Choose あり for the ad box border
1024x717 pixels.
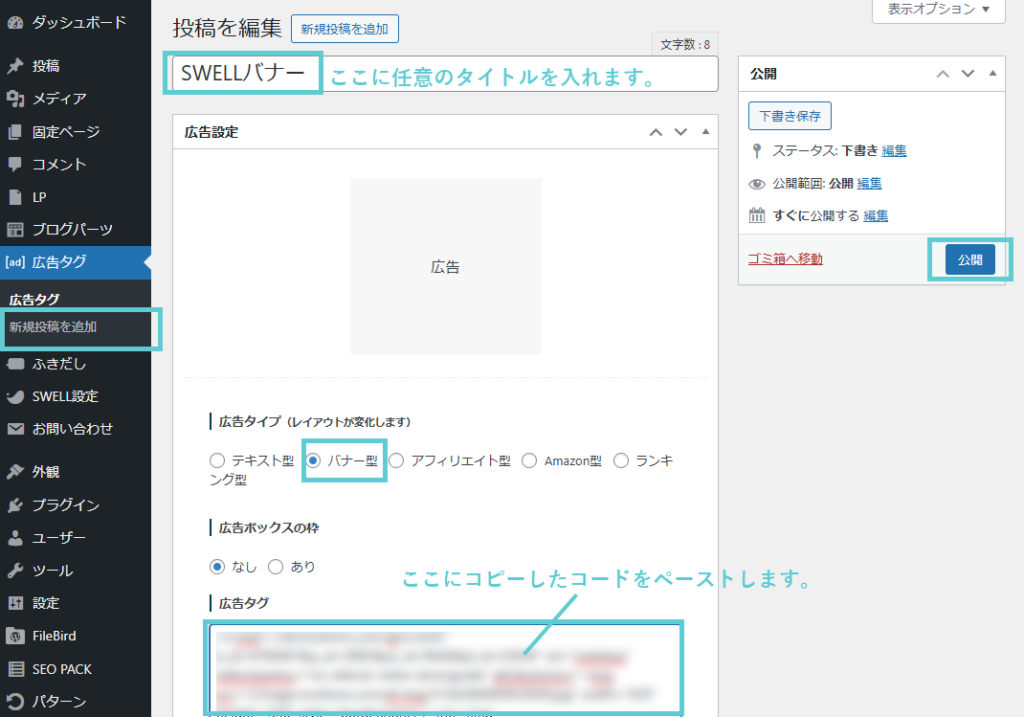pos(275,566)
